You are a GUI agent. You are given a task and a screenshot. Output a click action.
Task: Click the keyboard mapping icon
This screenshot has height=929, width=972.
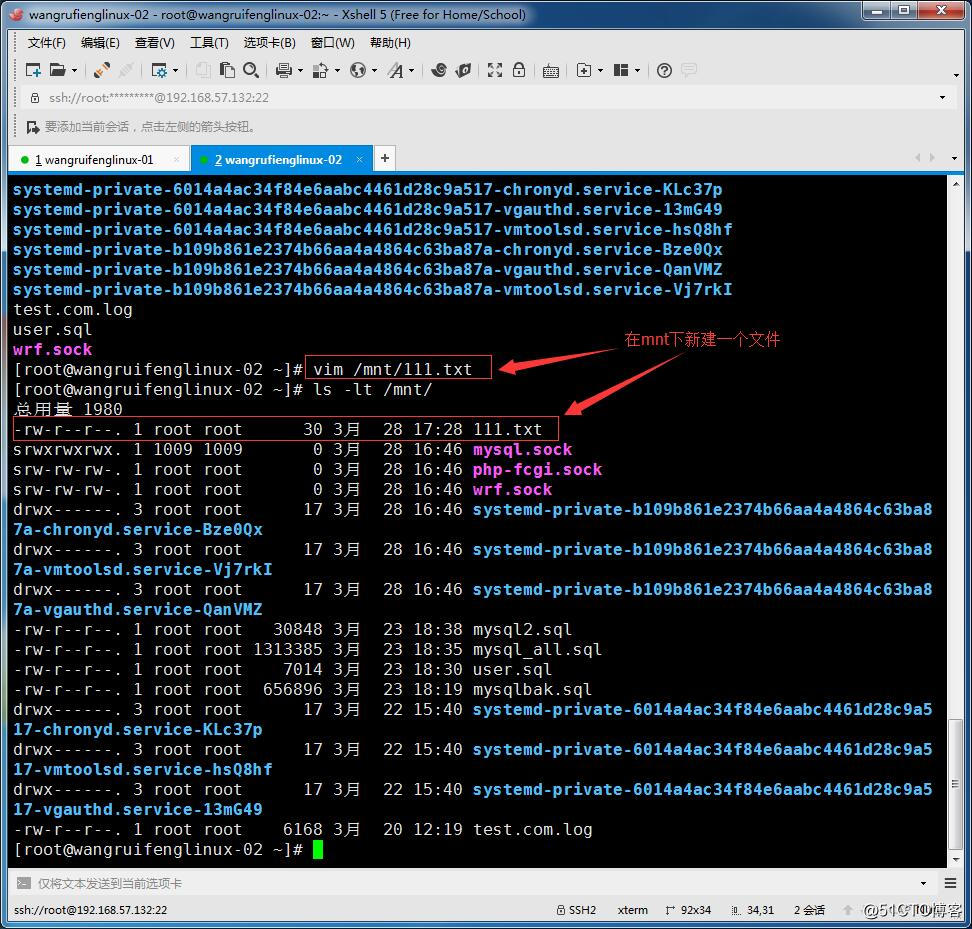(550, 71)
